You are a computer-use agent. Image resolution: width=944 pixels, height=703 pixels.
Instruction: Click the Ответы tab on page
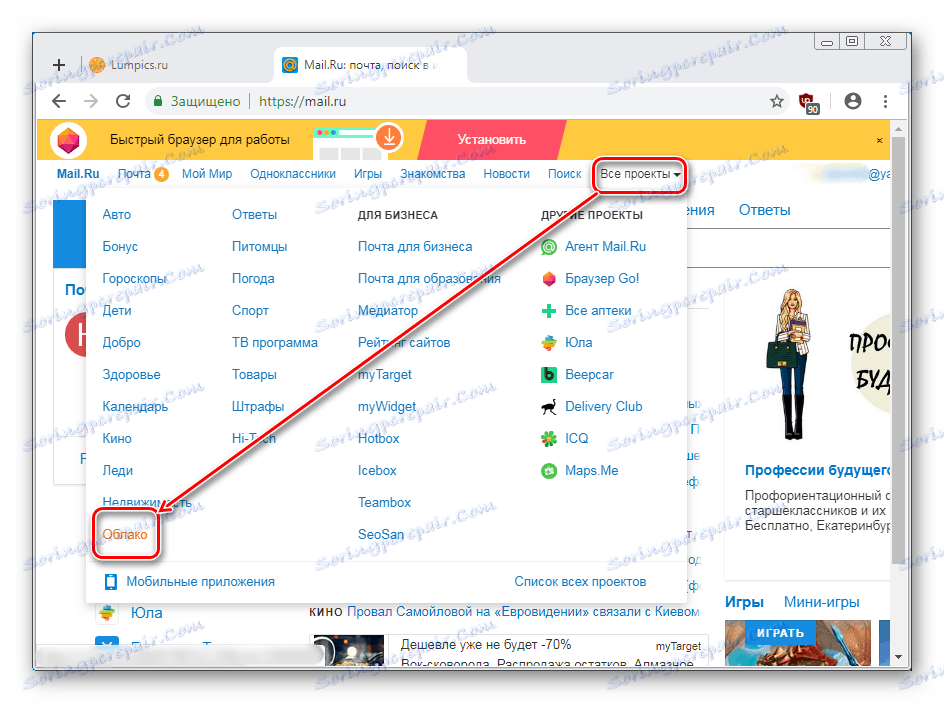[765, 210]
